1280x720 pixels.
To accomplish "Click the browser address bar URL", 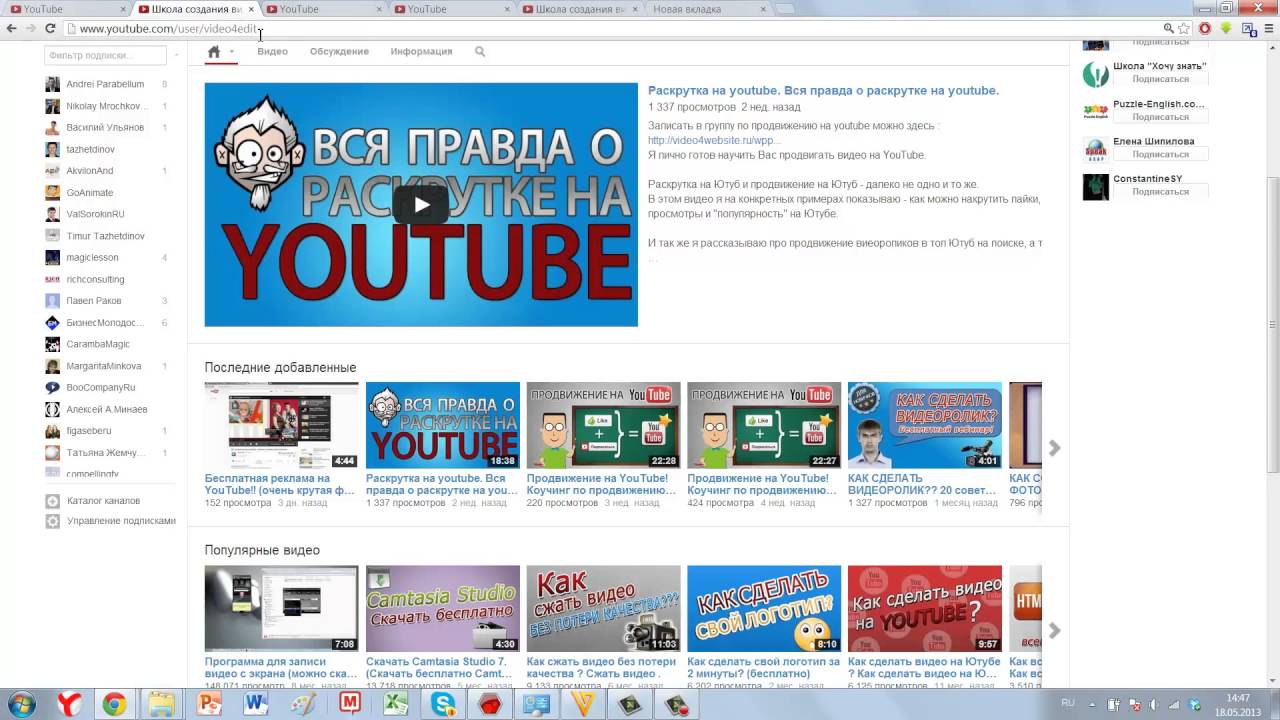I will [x=168, y=29].
